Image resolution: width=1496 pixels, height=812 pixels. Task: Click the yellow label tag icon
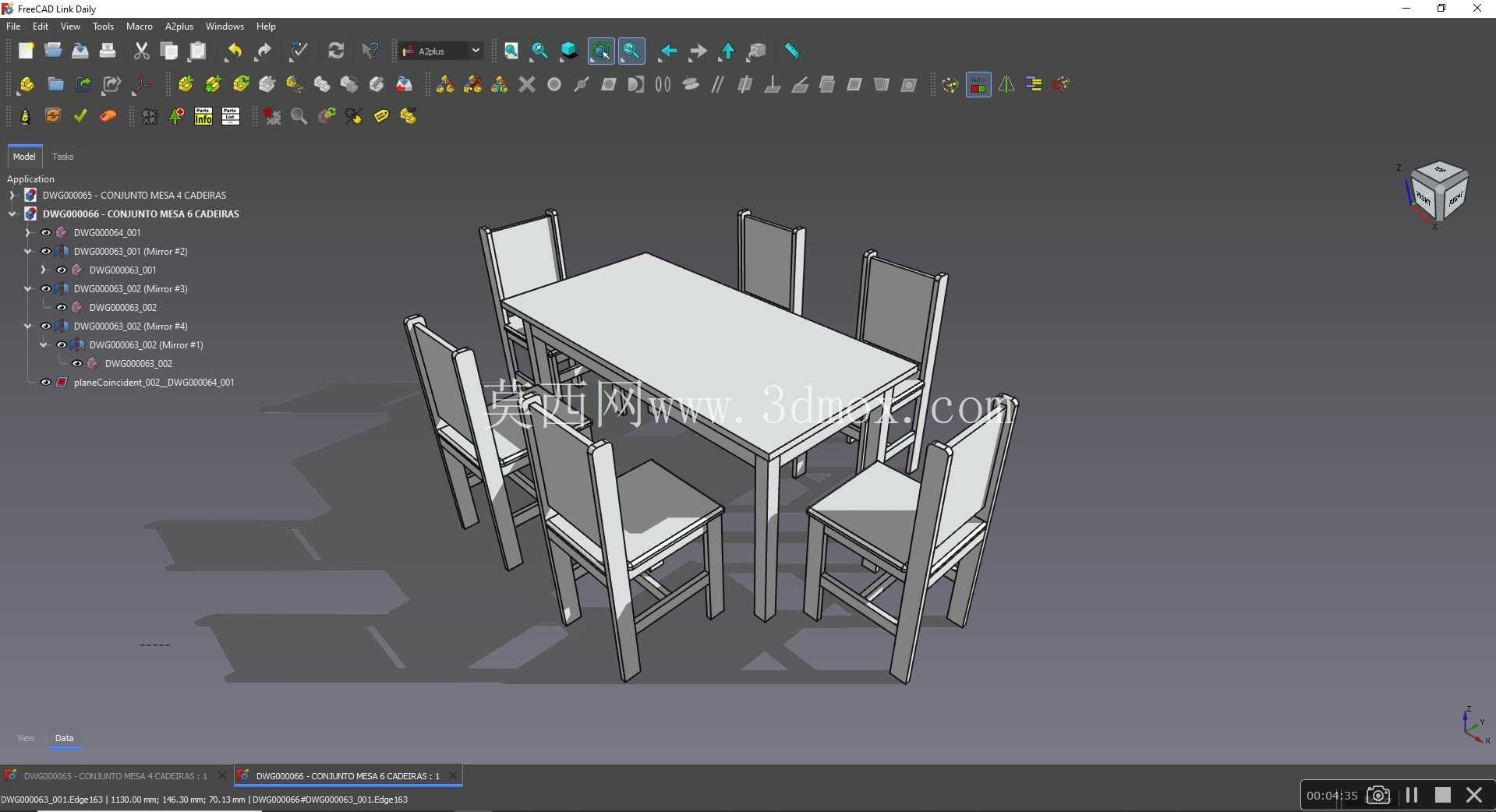380,116
